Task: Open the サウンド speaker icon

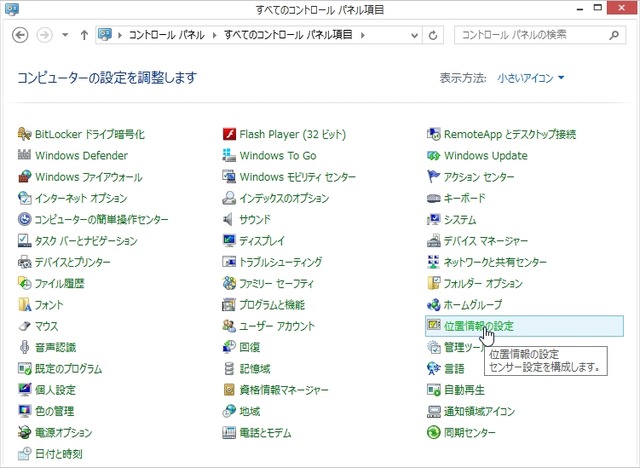Action: 228,219
